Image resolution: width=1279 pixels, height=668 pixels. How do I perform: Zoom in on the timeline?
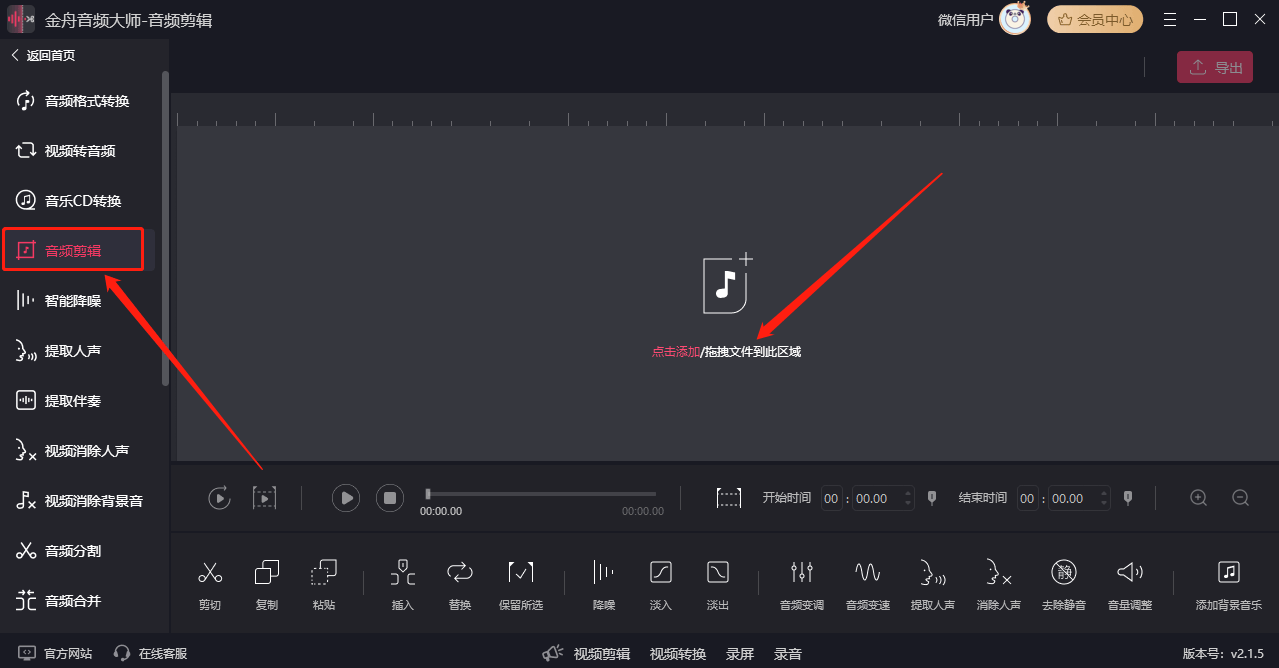(1198, 497)
